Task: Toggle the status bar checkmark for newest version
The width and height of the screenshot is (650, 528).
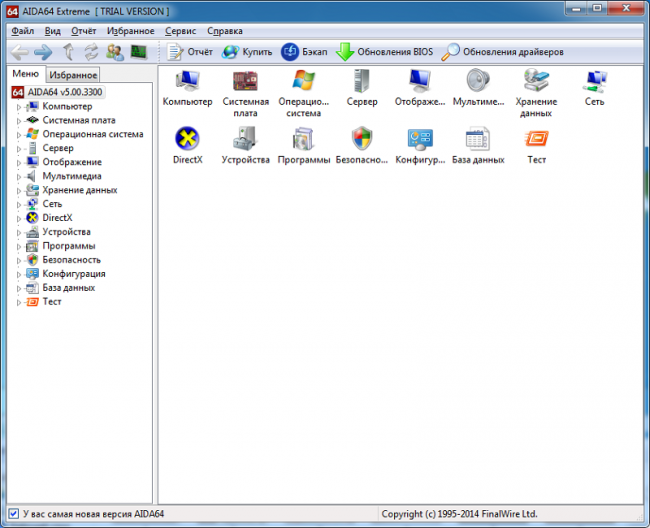Action: pos(13,514)
